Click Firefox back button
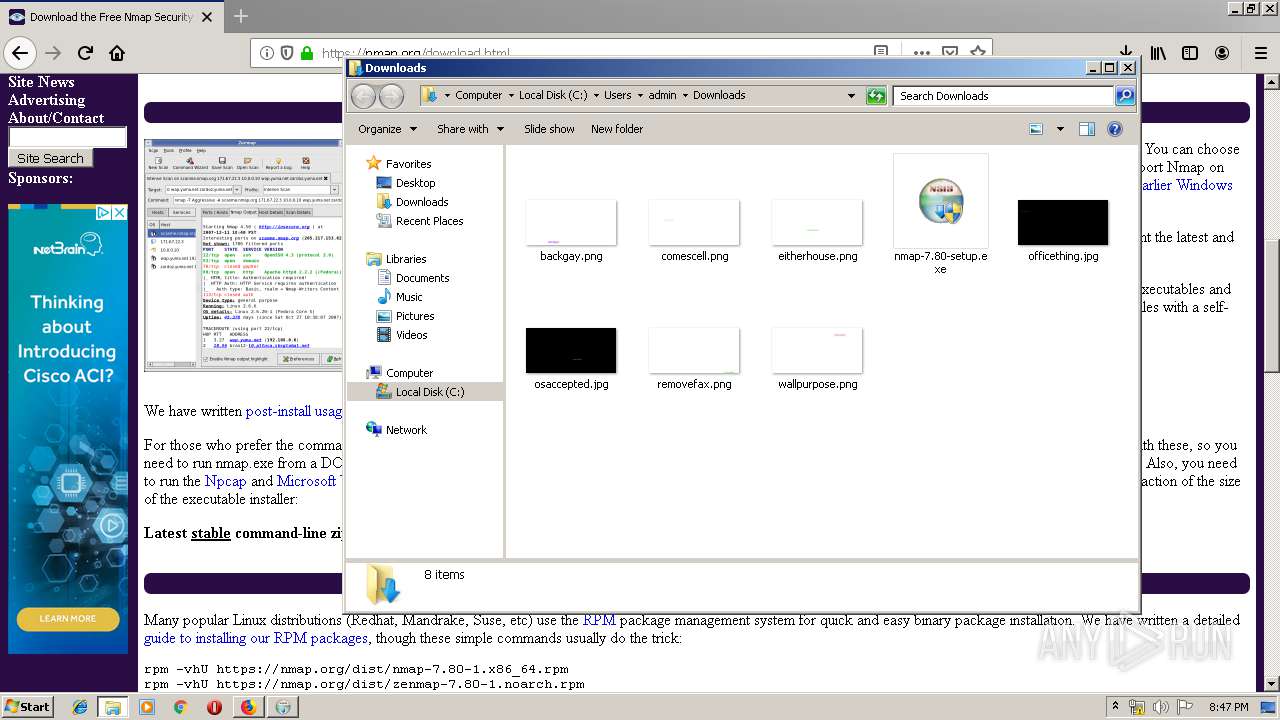The image size is (1280, 720). coord(20,53)
